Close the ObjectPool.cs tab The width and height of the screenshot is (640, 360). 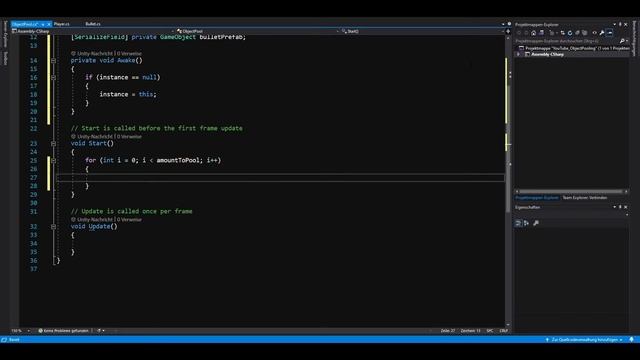(49, 24)
